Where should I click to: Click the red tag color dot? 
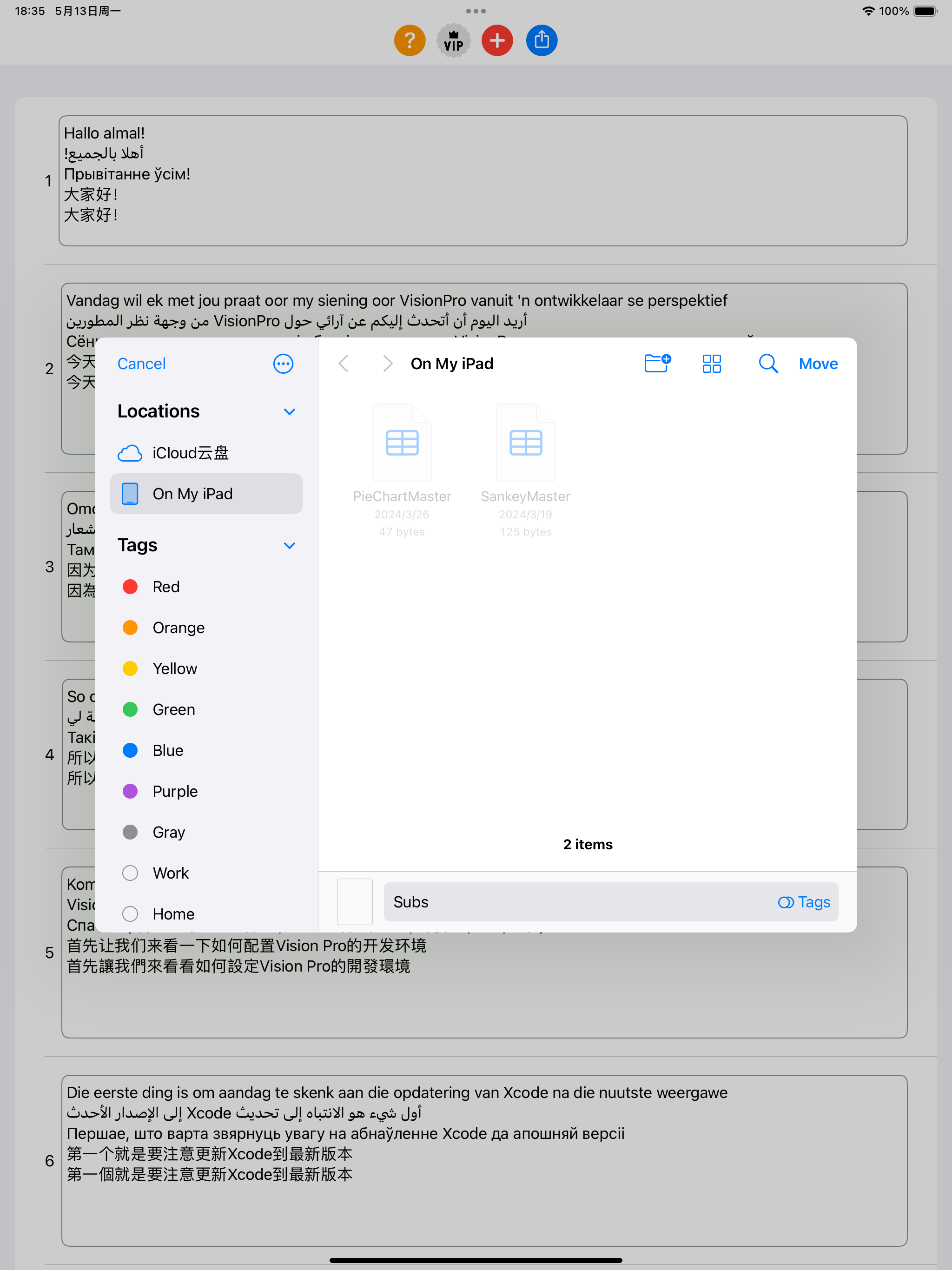click(130, 587)
